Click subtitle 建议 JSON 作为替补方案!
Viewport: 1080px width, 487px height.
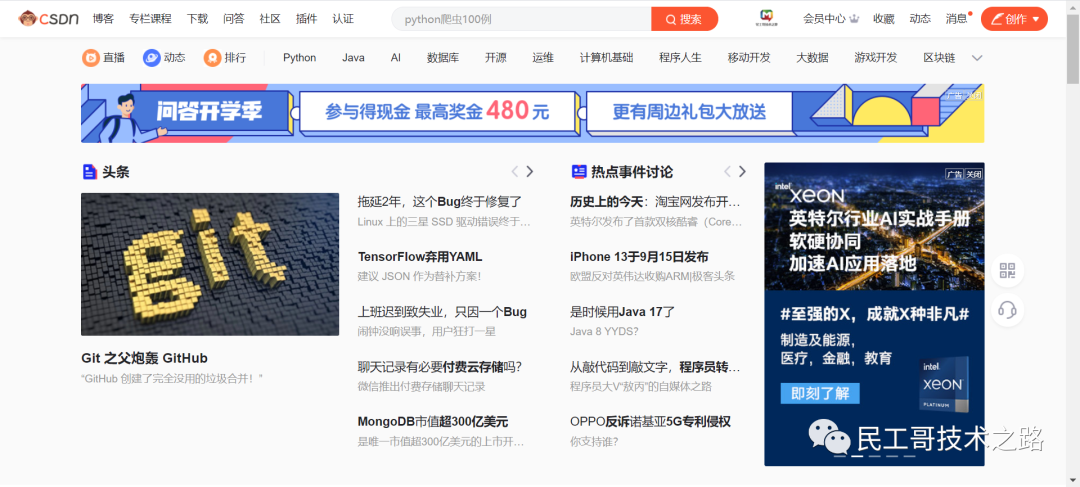[x=419, y=276]
